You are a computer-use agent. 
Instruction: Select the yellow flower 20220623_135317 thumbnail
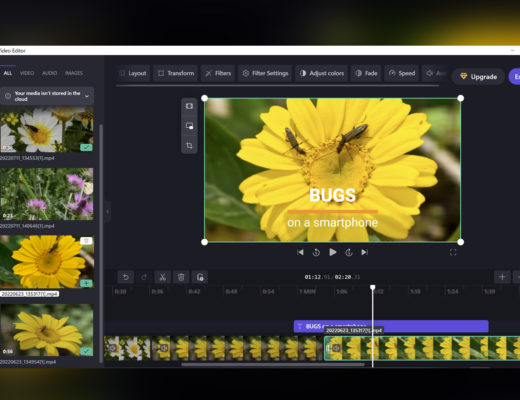46,262
